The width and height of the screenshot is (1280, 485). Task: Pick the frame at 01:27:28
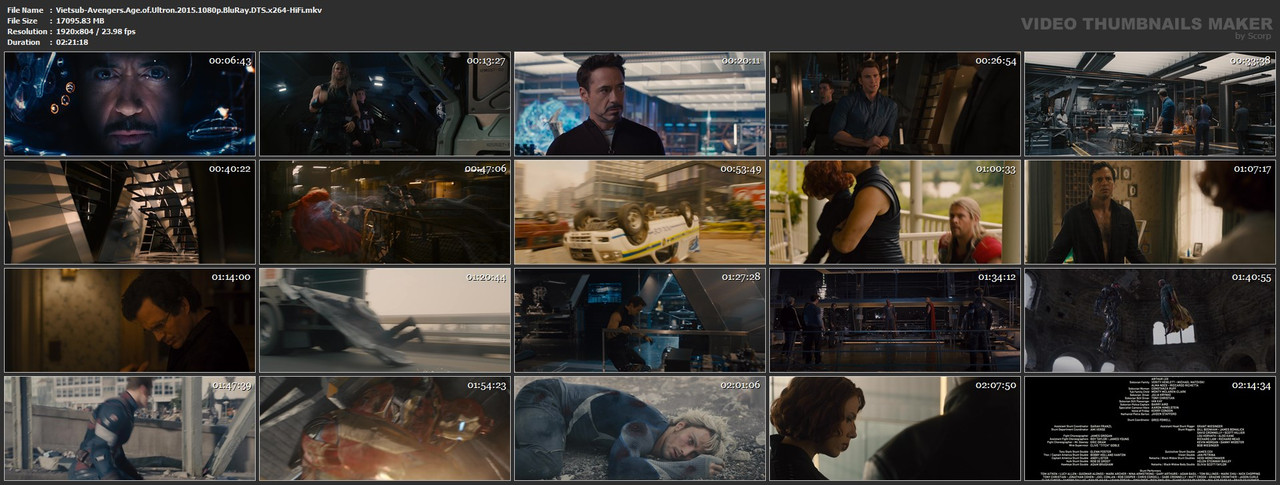click(640, 320)
